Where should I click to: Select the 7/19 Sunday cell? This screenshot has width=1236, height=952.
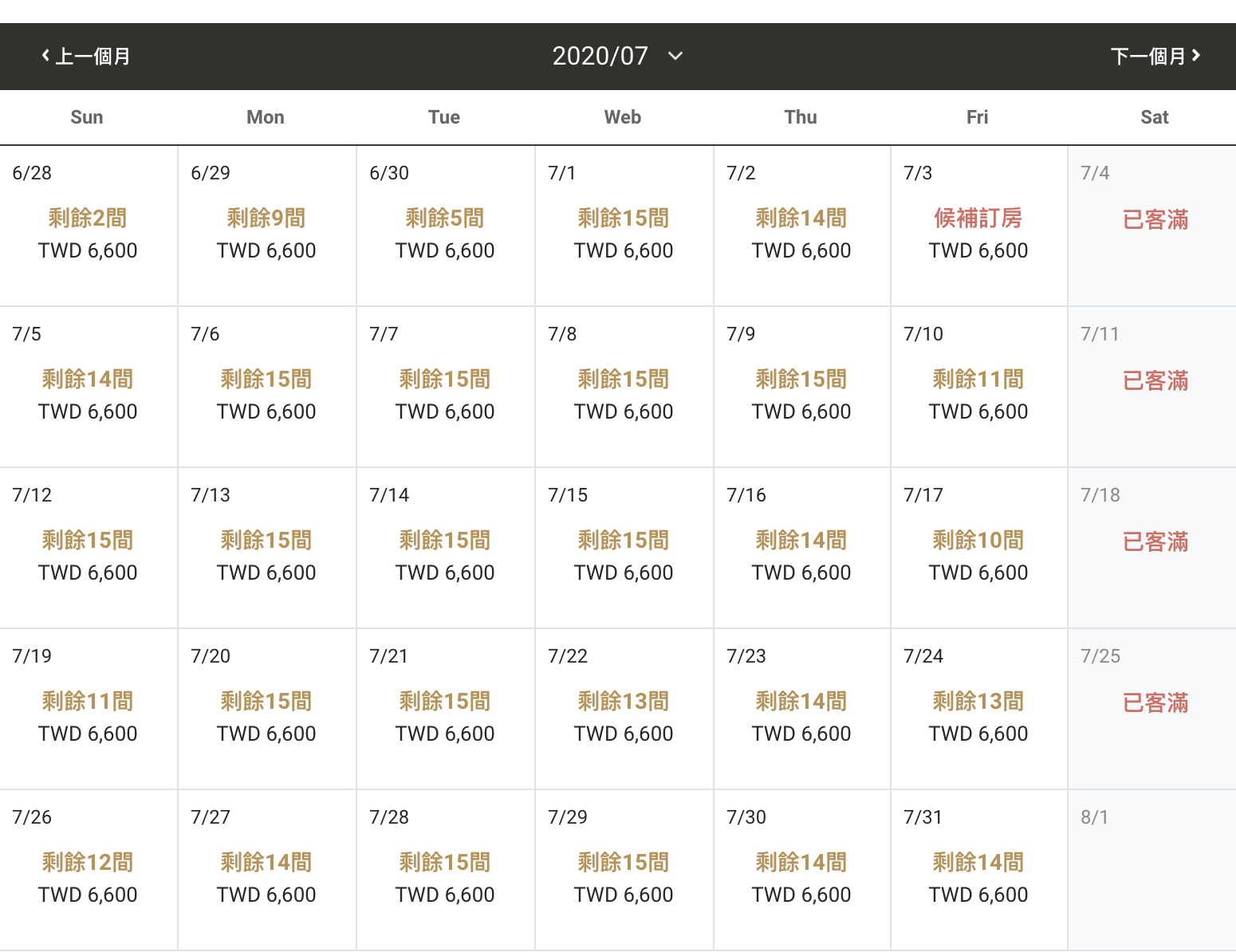89,709
